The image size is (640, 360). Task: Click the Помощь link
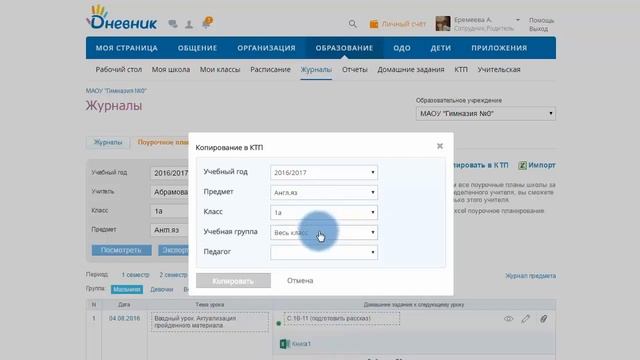click(x=541, y=20)
